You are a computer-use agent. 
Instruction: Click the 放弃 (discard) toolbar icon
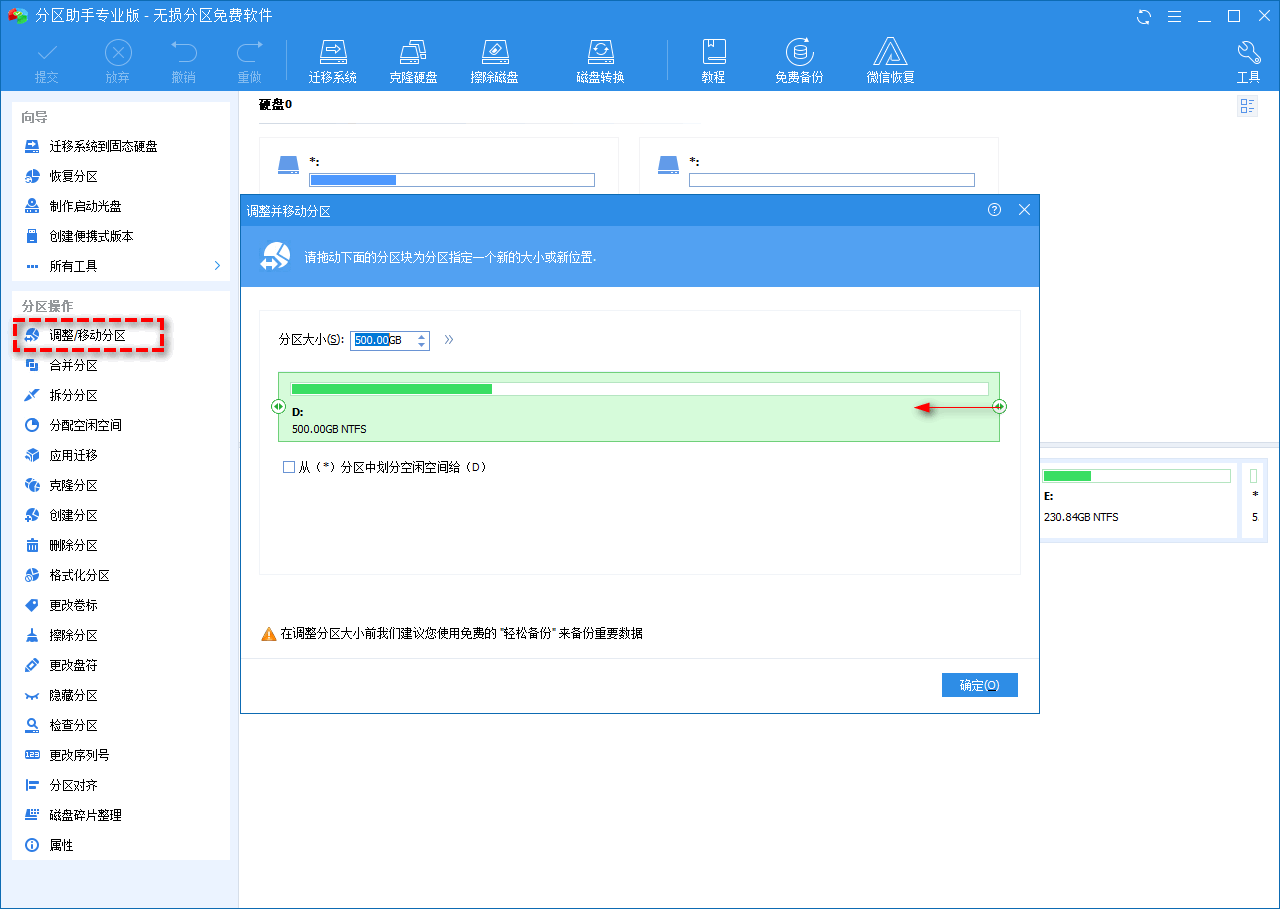(x=117, y=61)
